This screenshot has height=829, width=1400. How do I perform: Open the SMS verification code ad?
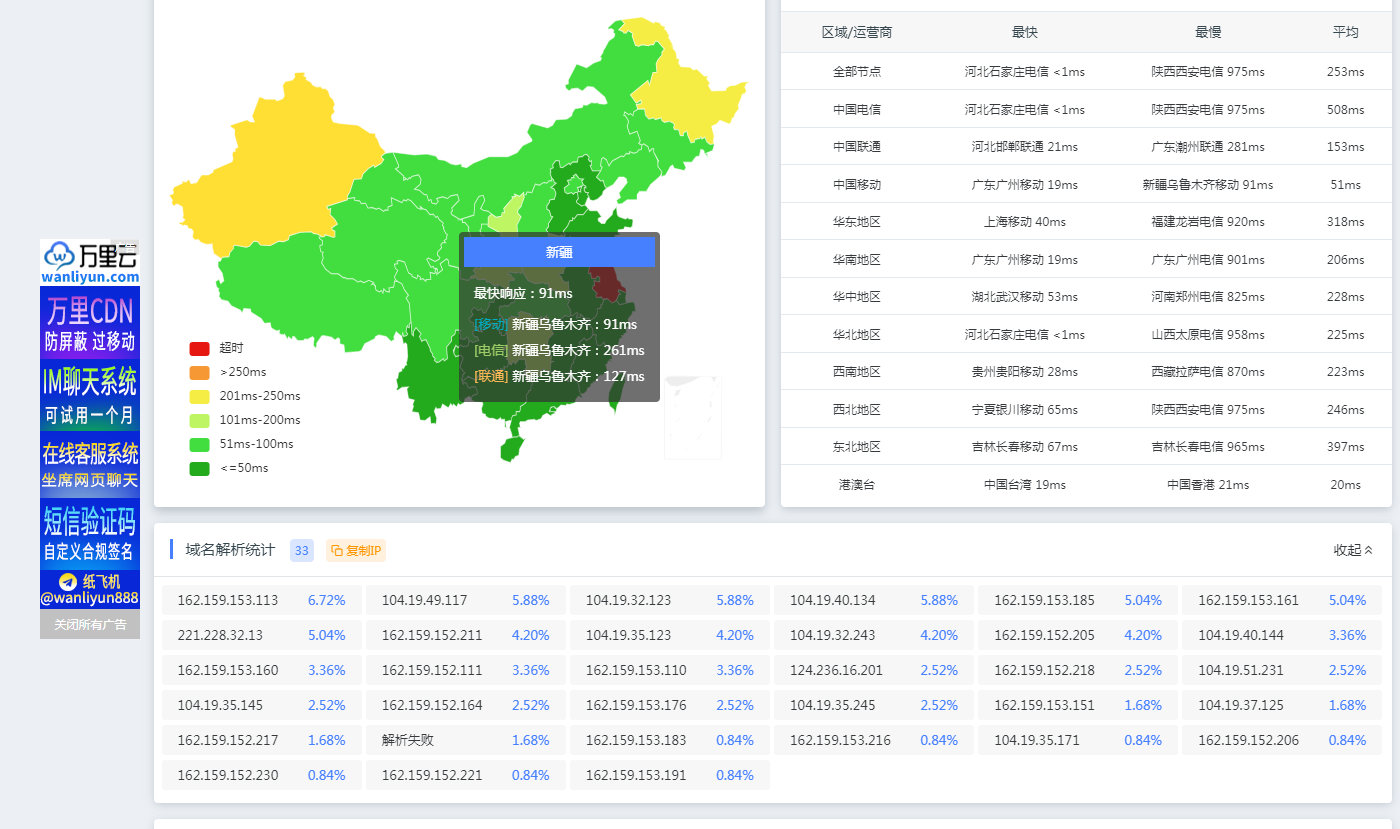click(x=90, y=533)
